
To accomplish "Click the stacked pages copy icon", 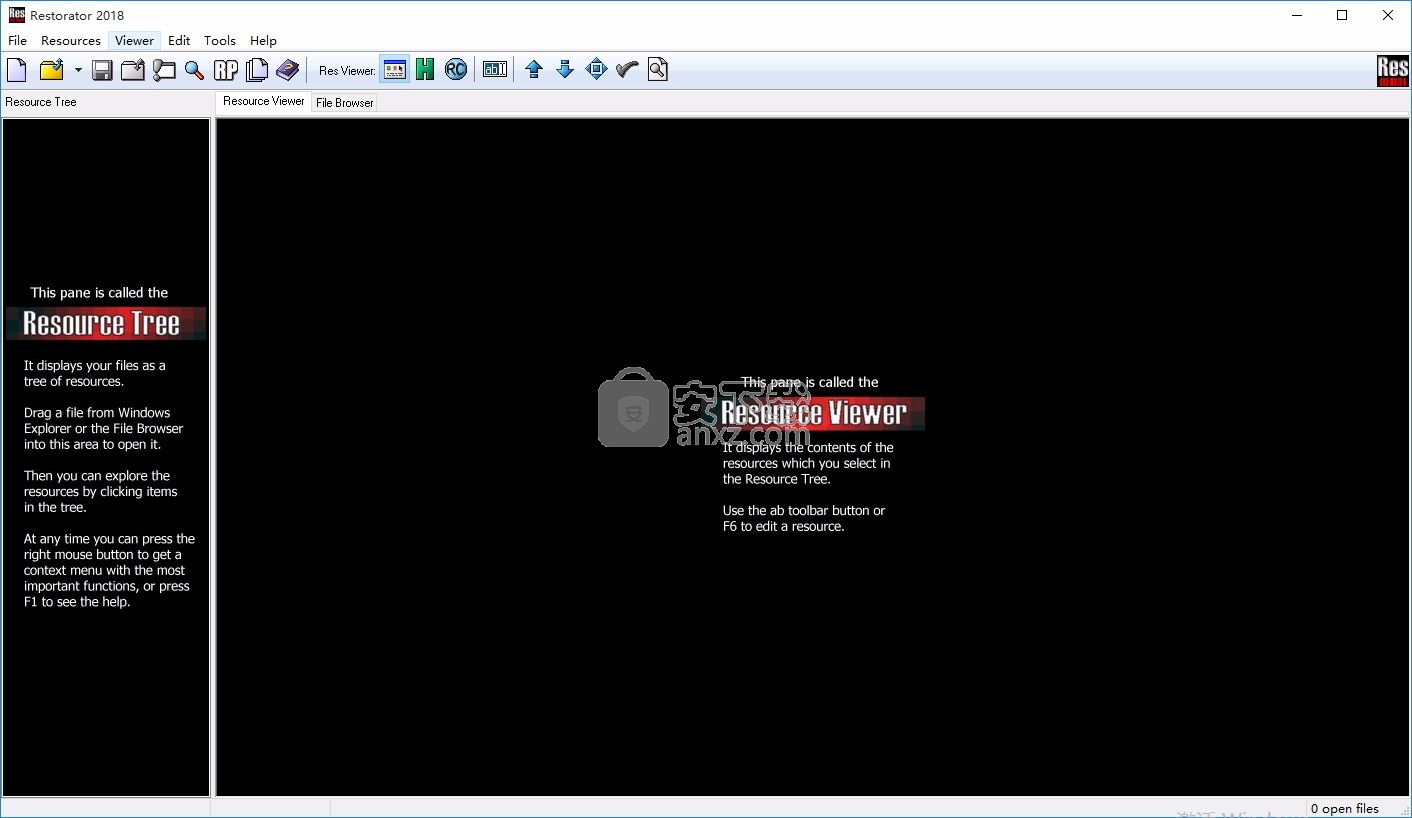I will 257,70.
